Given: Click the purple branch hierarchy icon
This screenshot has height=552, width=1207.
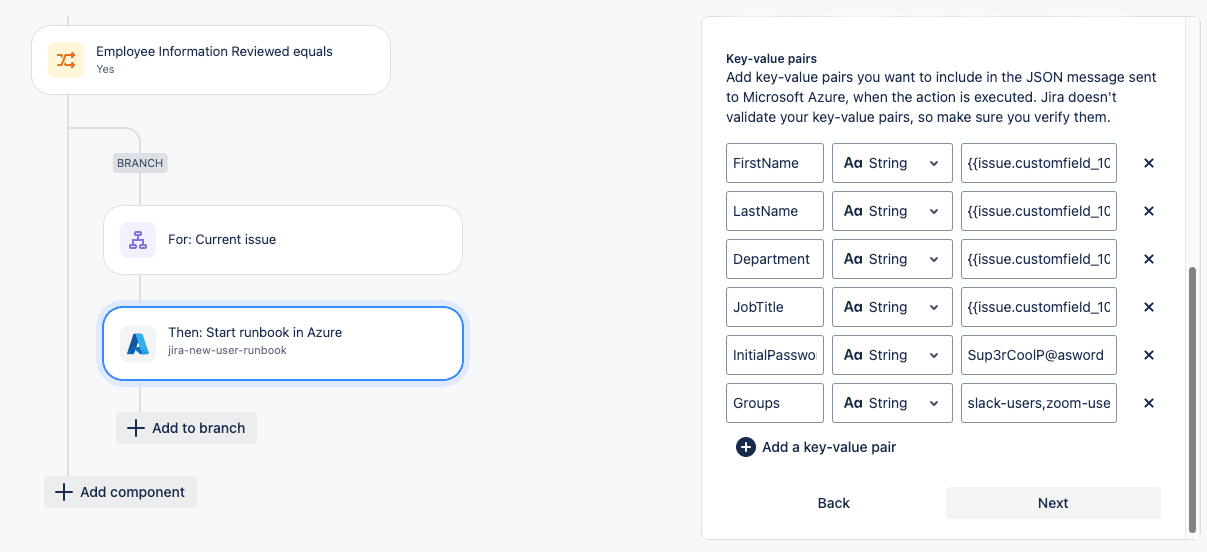Looking at the screenshot, I should pos(138,240).
